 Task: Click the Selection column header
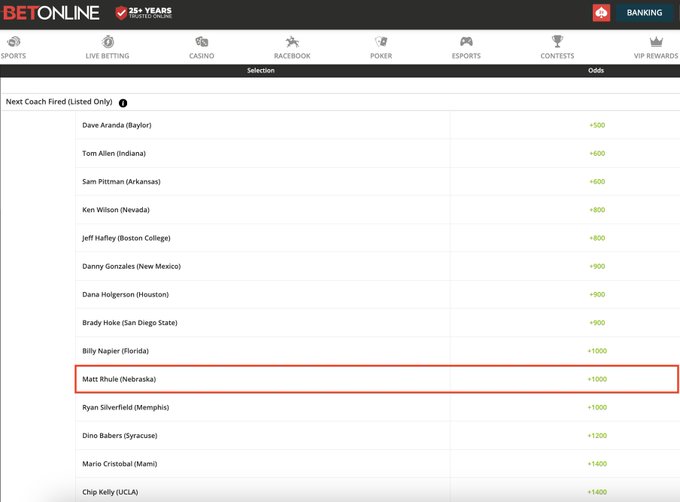pyautogui.click(x=261, y=70)
